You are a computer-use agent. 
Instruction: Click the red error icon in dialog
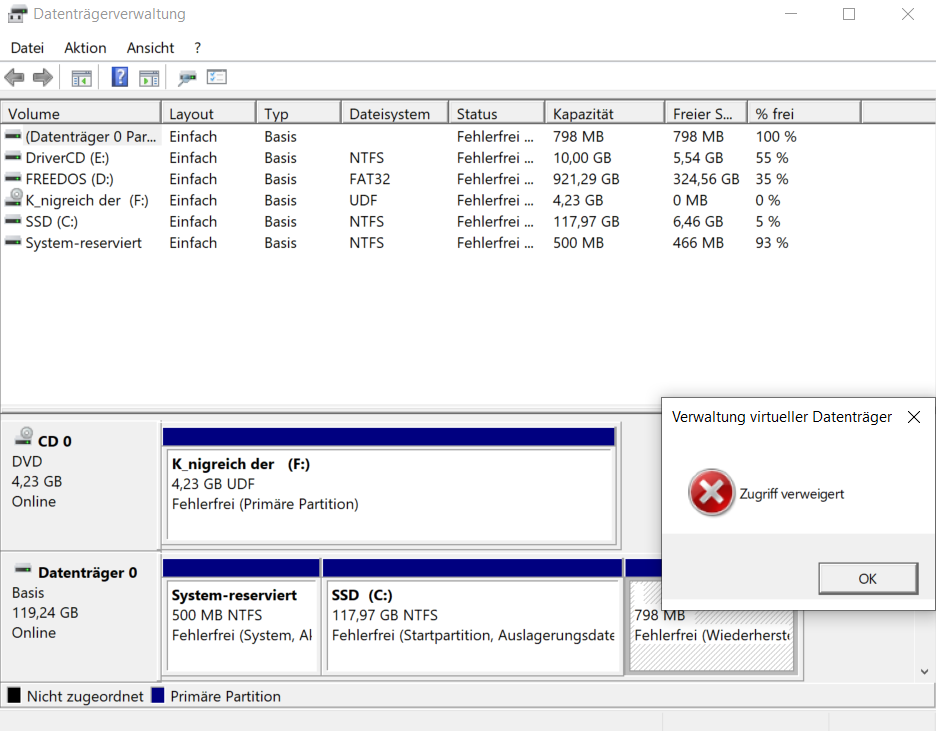[x=711, y=493]
